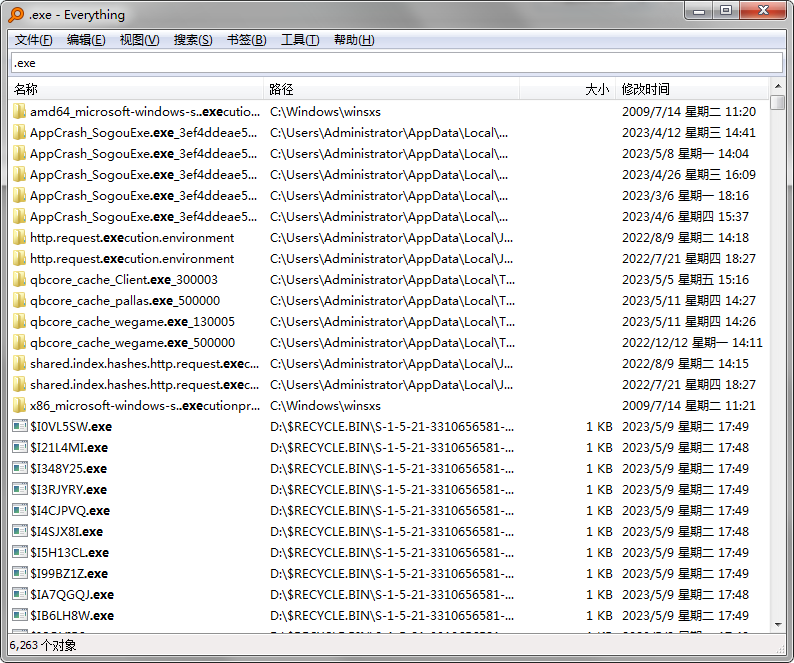Click the search box containing .exe
This screenshot has height=663, width=794.
click(x=396, y=63)
